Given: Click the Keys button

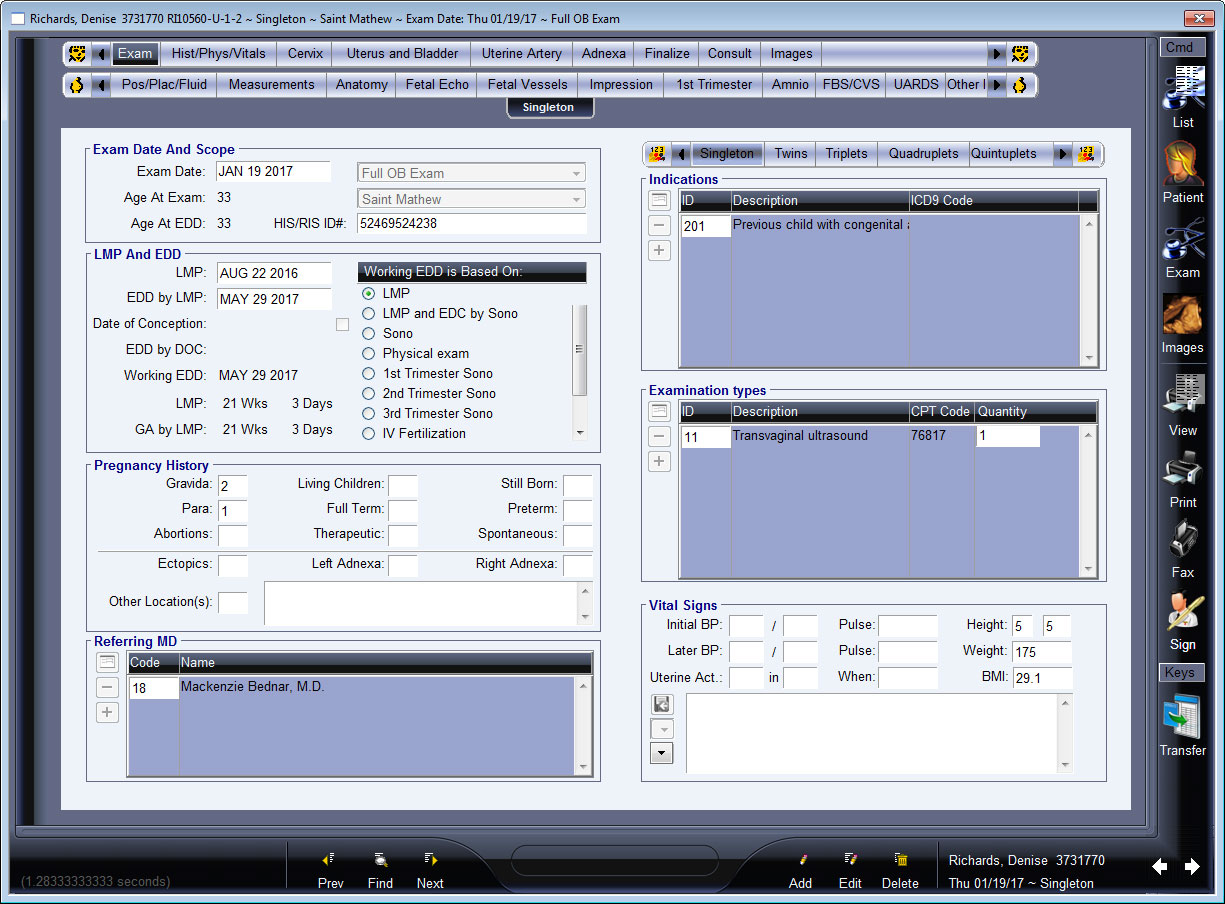Looking at the screenshot, I should coord(1182,672).
